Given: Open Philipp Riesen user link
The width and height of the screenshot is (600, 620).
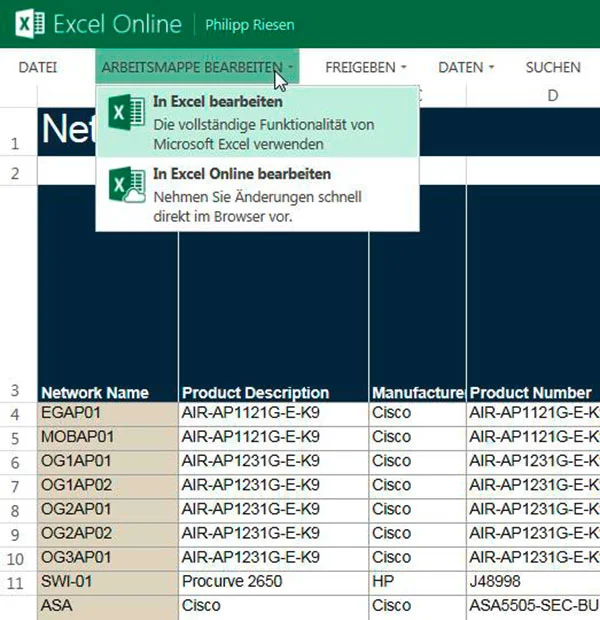Looking at the screenshot, I should (250, 25).
